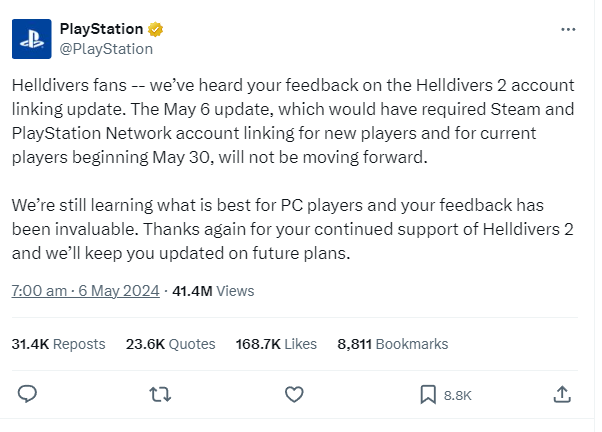Click the 8,811 Bookmarks count
602x432 pixels.
point(393,344)
